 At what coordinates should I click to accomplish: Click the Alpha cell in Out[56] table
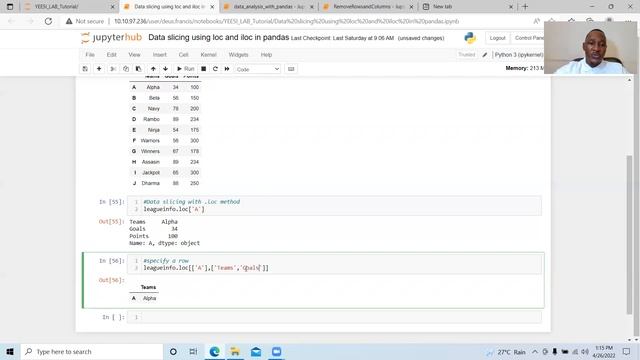click(x=149, y=298)
